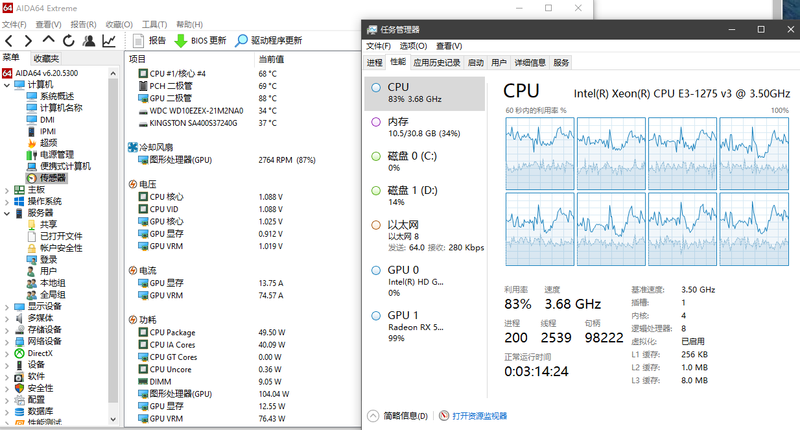Click the green BIOS 更新 arrow icon
Image resolution: width=800 pixels, height=430 pixels.
pyautogui.click(x=181, y=41)
